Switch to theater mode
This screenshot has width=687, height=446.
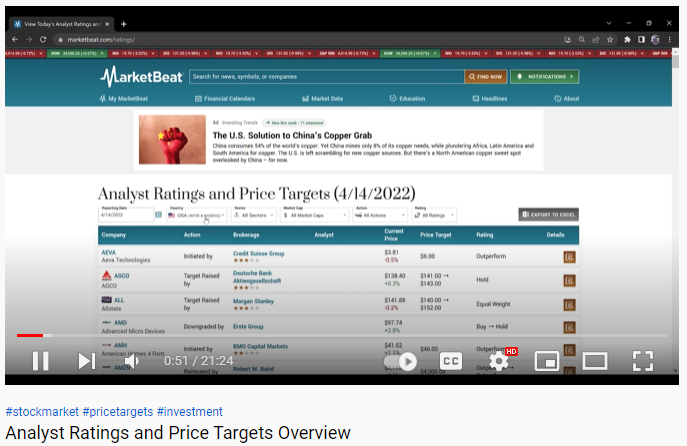[x=595, y=361]
